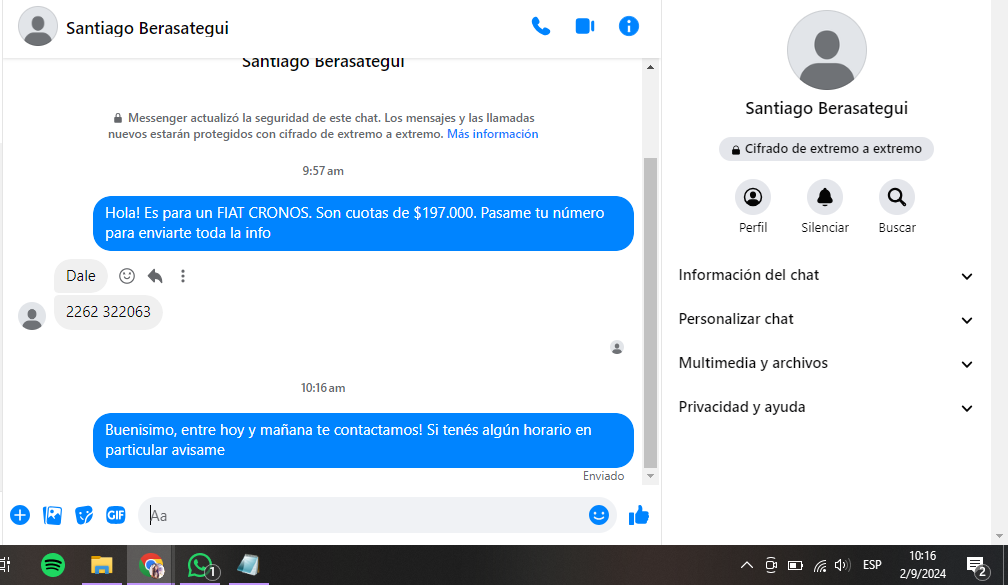Send a thumbs up like
Screen dimensions: 1008x585
coord(639,515)
